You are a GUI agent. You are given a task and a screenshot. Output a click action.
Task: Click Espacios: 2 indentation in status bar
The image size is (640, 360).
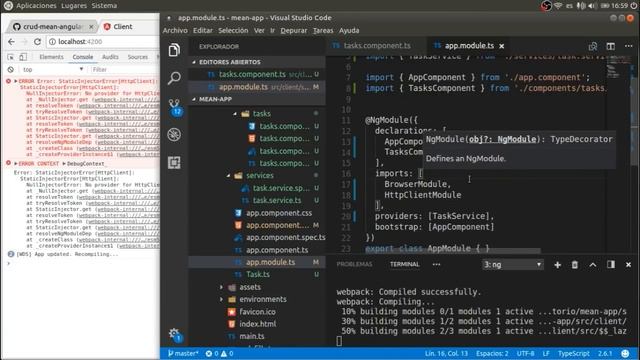(x=492, y=353)
